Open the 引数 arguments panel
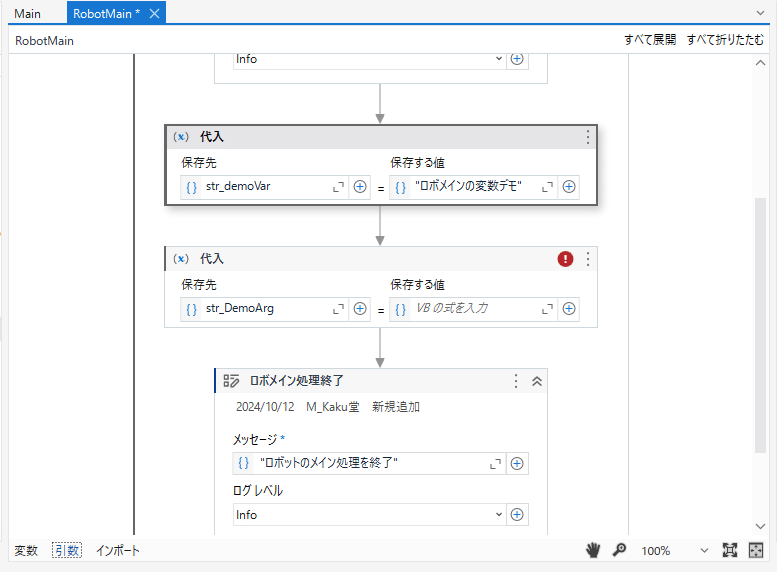 tap(67, 550)
